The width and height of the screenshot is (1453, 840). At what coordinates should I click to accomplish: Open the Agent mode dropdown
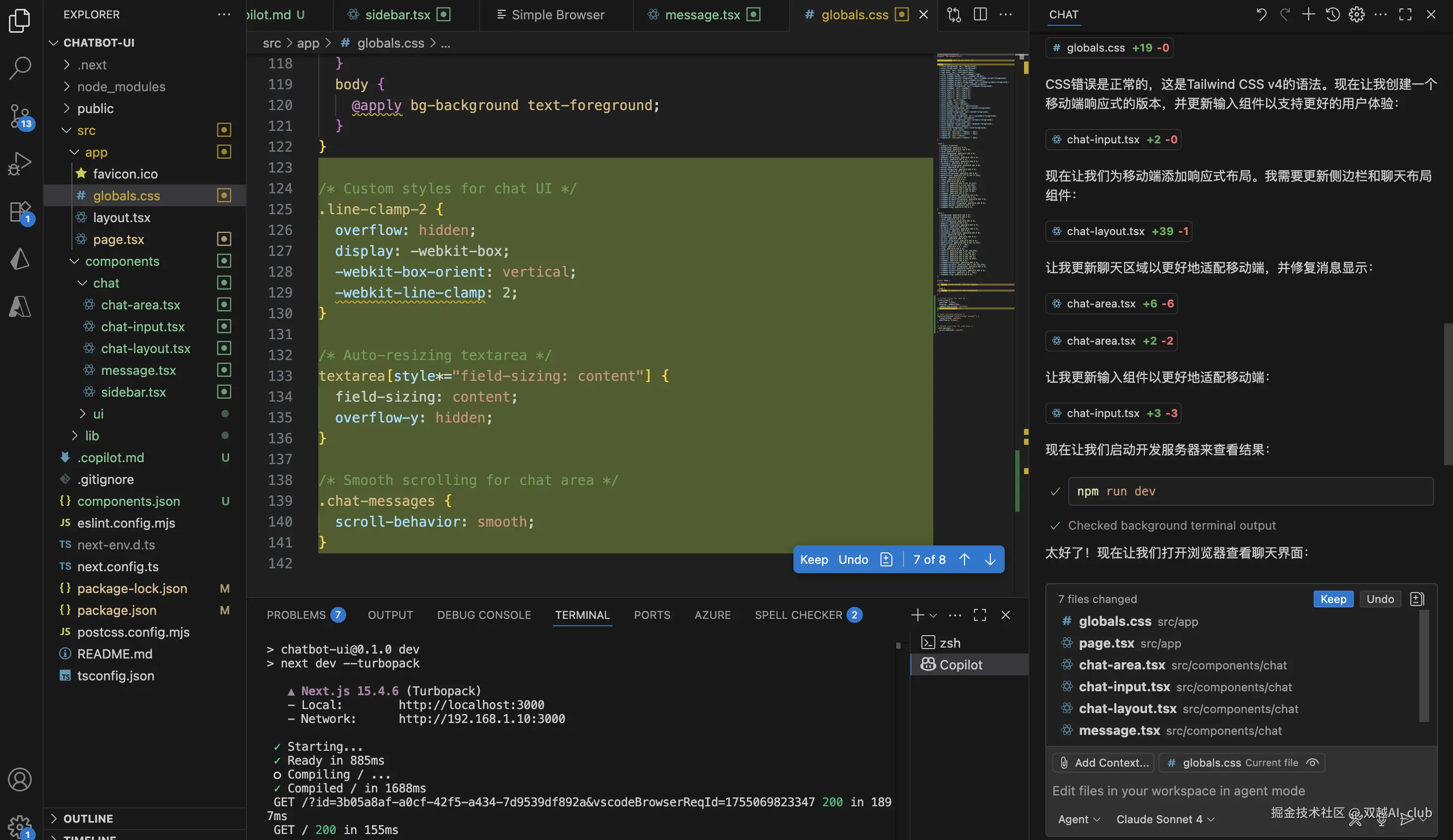tap(1079, 819)
